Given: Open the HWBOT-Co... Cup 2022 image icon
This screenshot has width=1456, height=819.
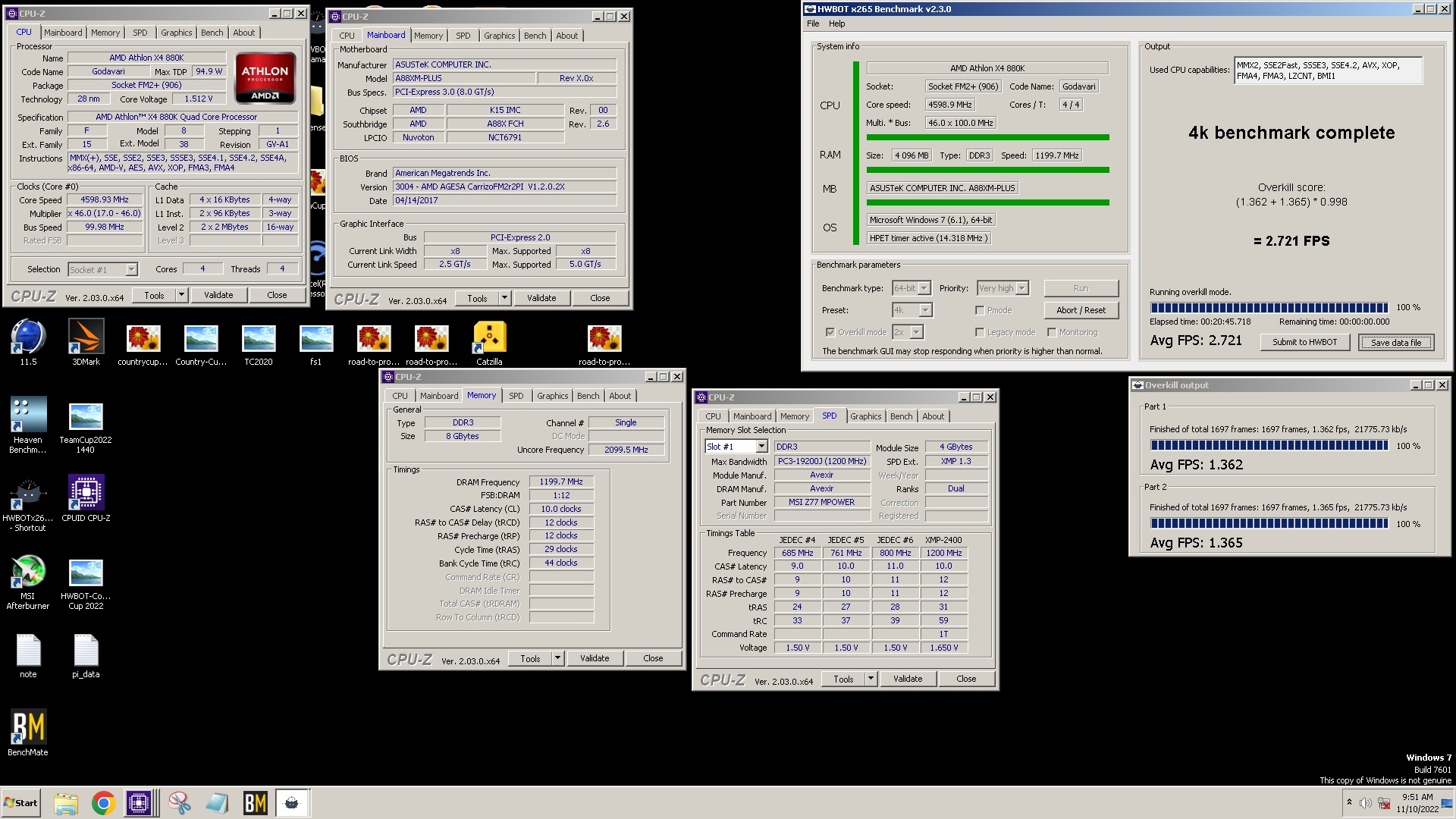Looking at the screenshot, I should pyautogui.click(x=86, y=585).
